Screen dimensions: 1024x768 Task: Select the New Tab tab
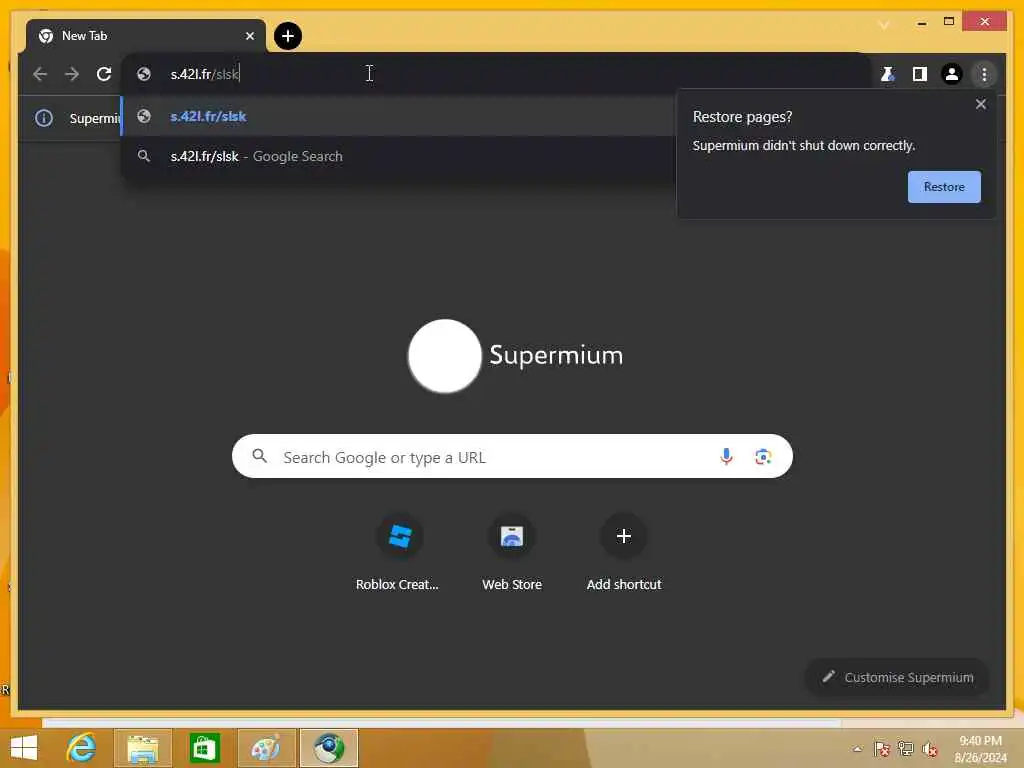tap(146, 36)
